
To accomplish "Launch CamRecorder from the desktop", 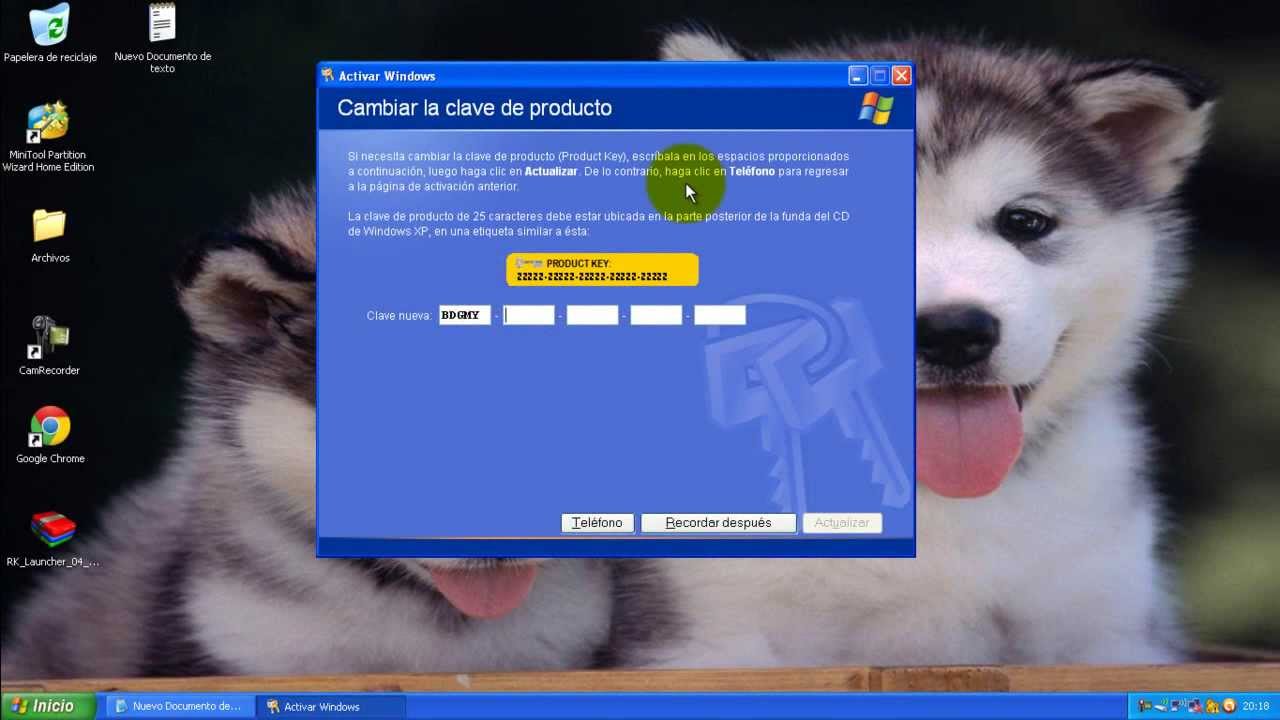I will [x=49, y=346].
